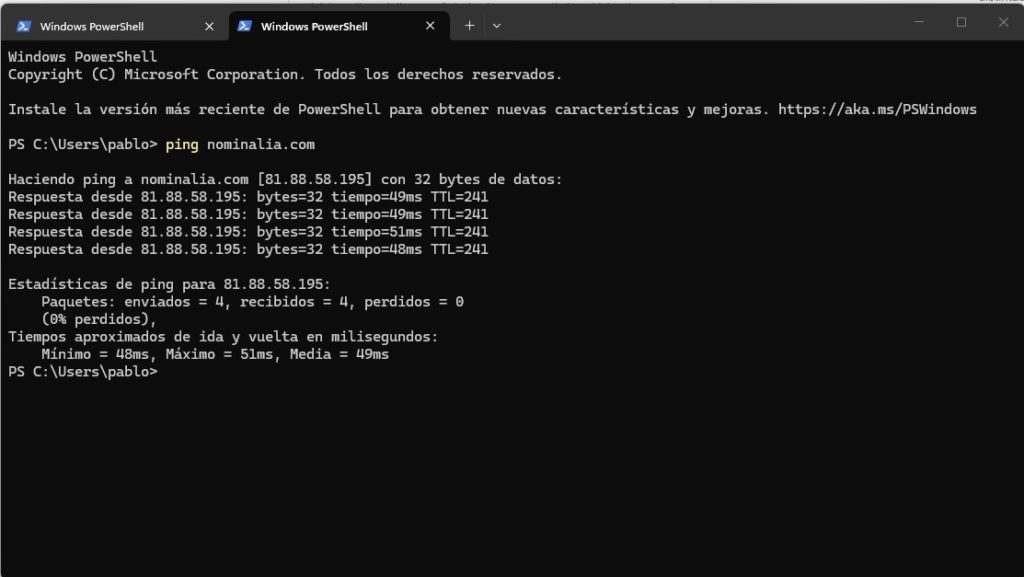Expand the new tab profile dropdown chevron
The width and height of the screenshot is (1024, 577).
click(496, 25)
